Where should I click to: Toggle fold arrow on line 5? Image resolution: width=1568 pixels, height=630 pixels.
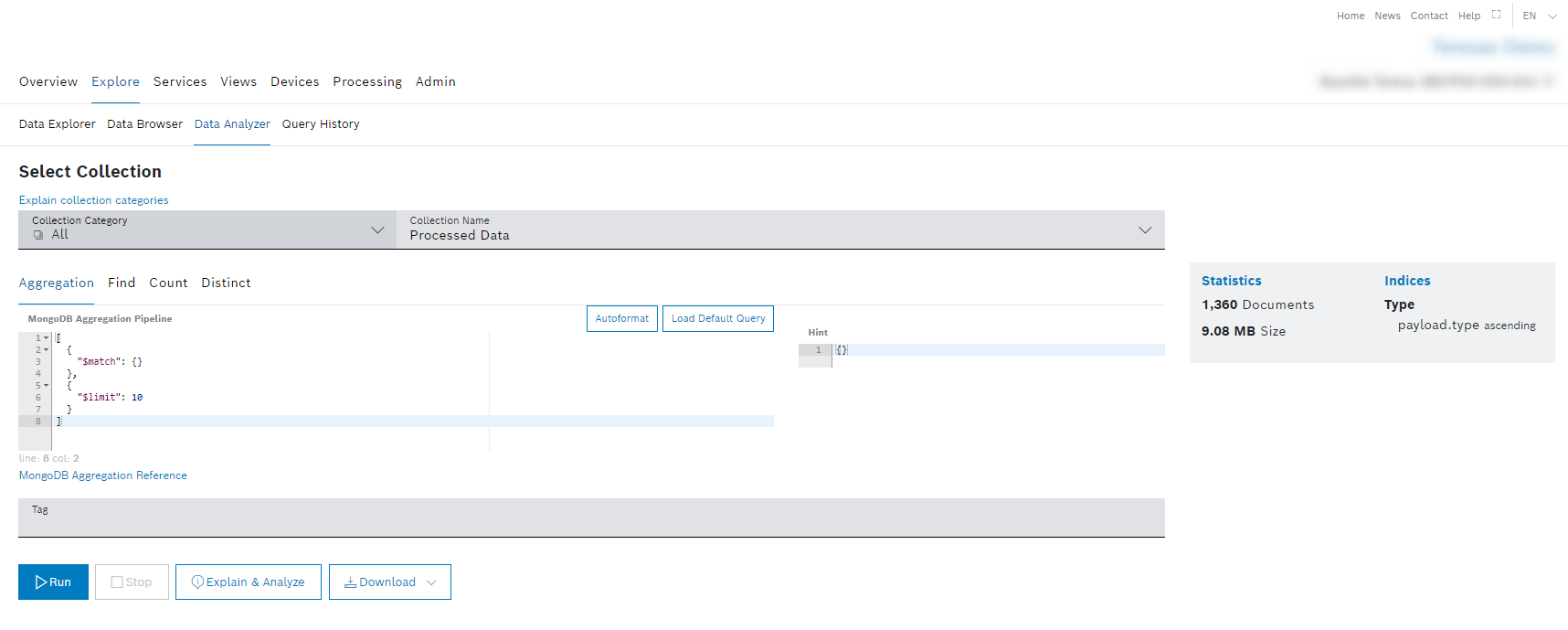pyautogui.click(x=47, y=386)
